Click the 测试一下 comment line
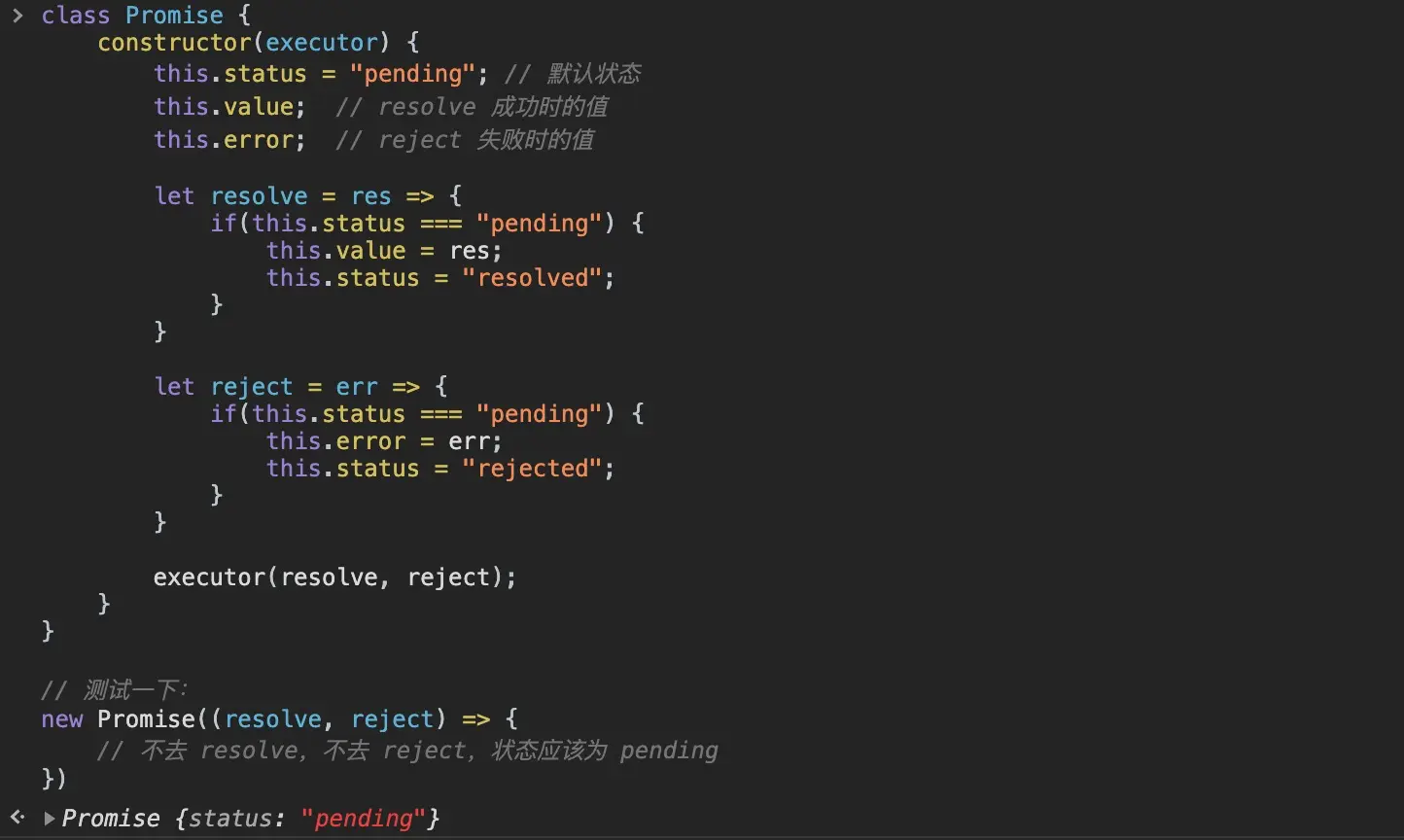Screen dimensions: 1404x840 point(115,690)
